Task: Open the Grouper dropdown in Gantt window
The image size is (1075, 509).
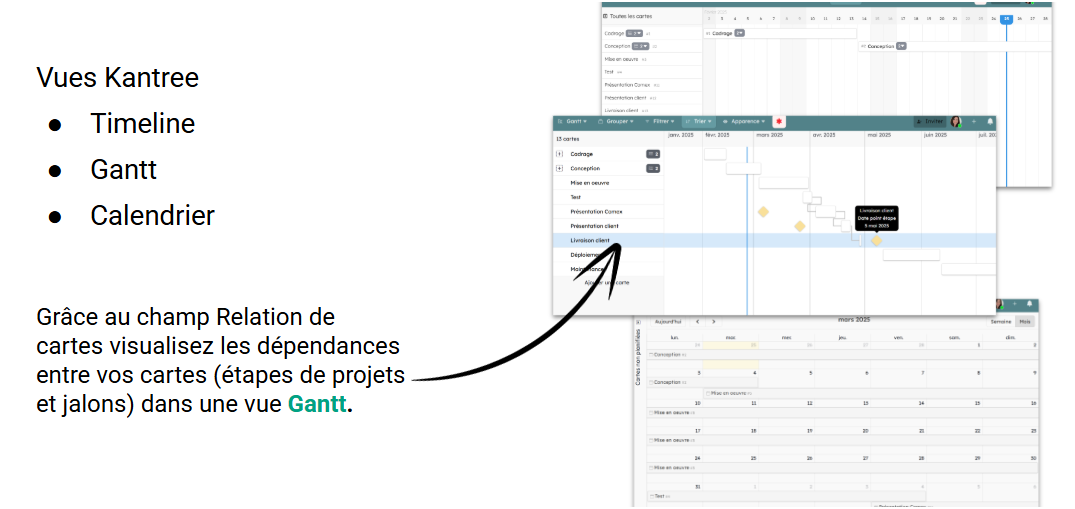Action: point(616,121)
